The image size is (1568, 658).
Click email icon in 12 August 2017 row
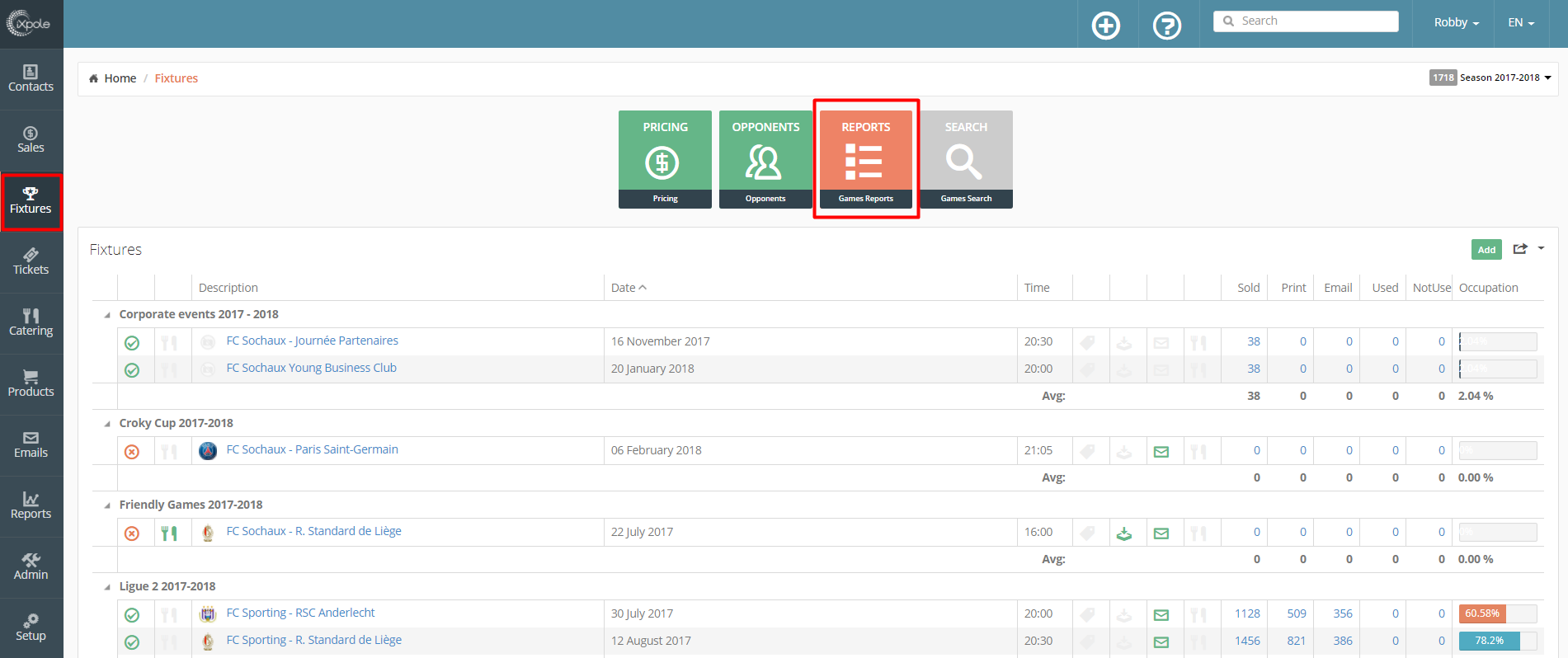pyautogui.click(x=1161, y=642)
